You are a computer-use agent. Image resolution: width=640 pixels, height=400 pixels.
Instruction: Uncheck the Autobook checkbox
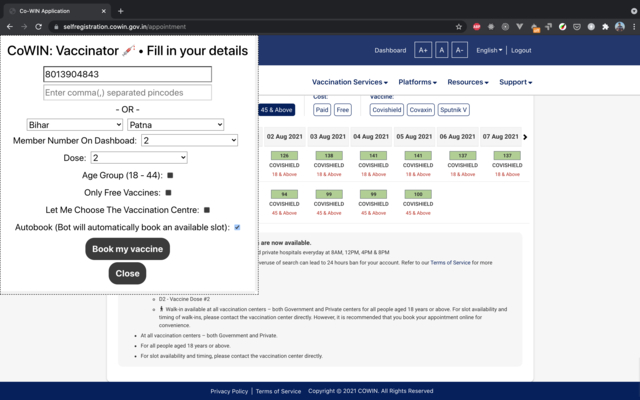point(237,227)
